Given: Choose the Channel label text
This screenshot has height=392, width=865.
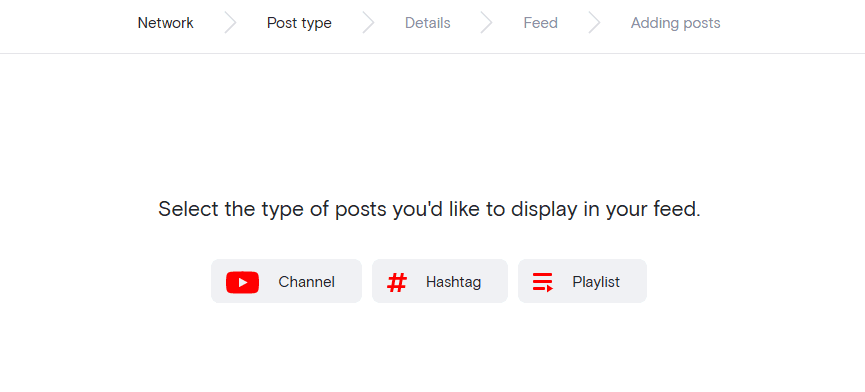Looking at the screenshot, I should point(306,282).
